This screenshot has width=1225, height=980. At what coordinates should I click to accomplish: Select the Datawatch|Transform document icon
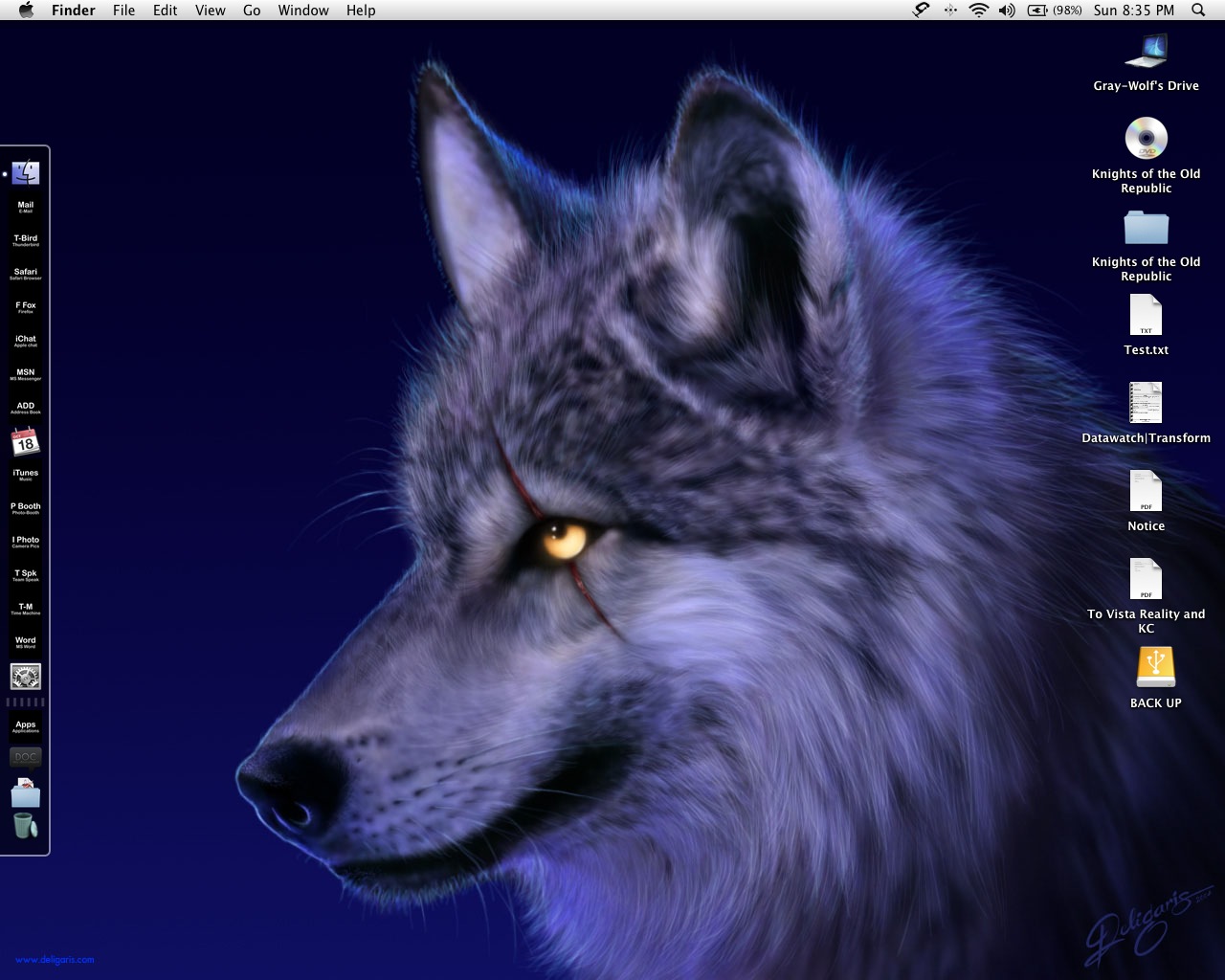pos(1146,403)
